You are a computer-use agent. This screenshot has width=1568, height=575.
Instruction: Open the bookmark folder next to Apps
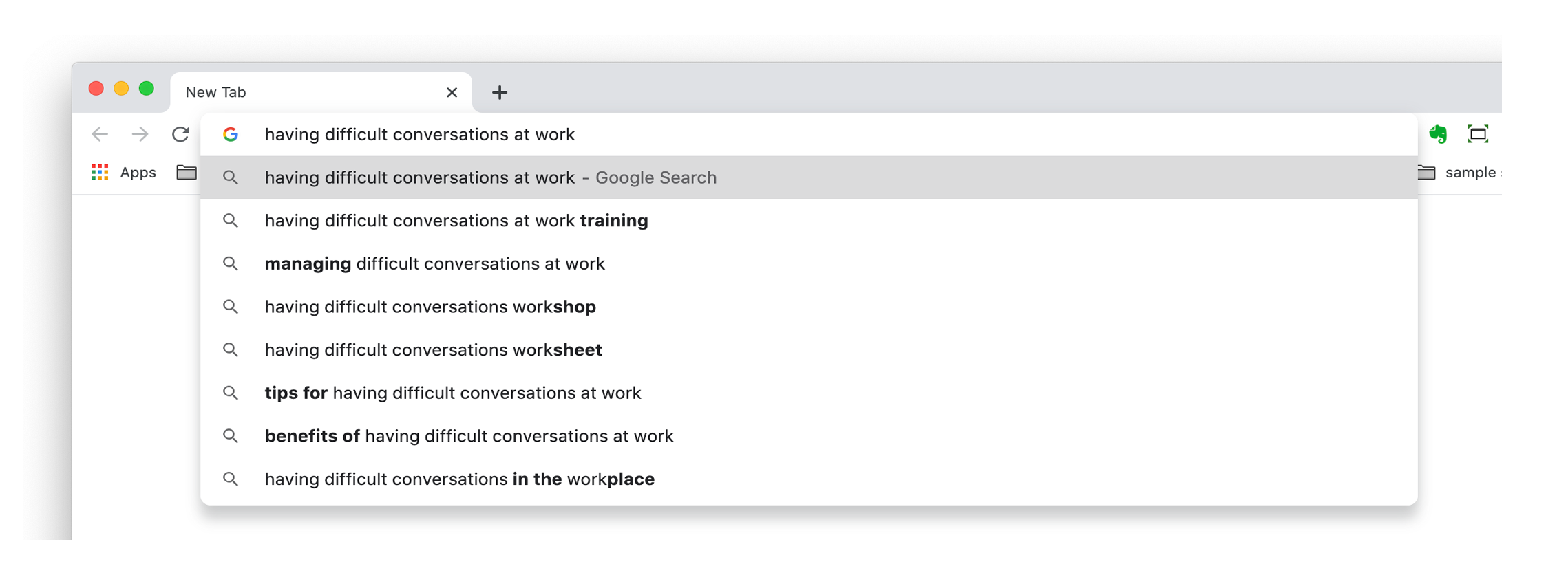[x=187, y=172]
